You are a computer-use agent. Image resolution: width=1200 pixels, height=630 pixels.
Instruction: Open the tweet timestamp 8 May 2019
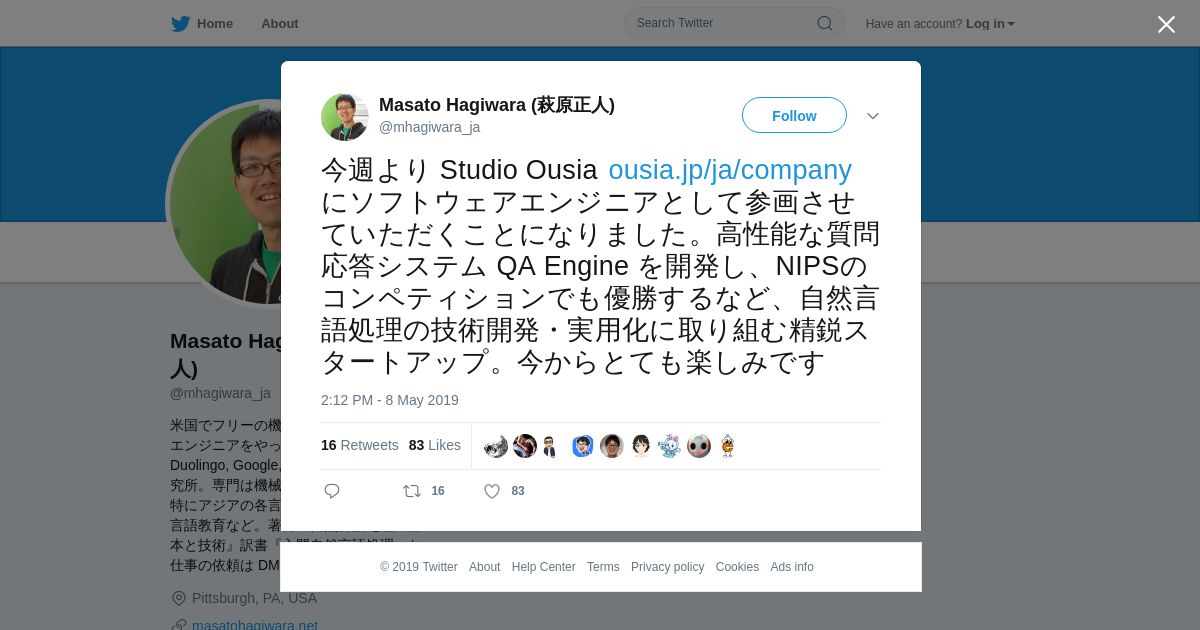(x=390, y=400)
